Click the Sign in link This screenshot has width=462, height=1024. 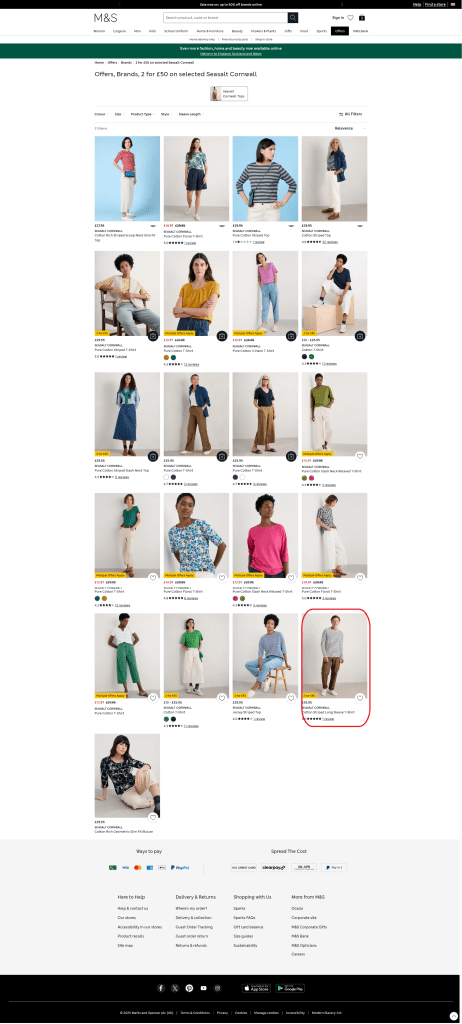(338, 18)
